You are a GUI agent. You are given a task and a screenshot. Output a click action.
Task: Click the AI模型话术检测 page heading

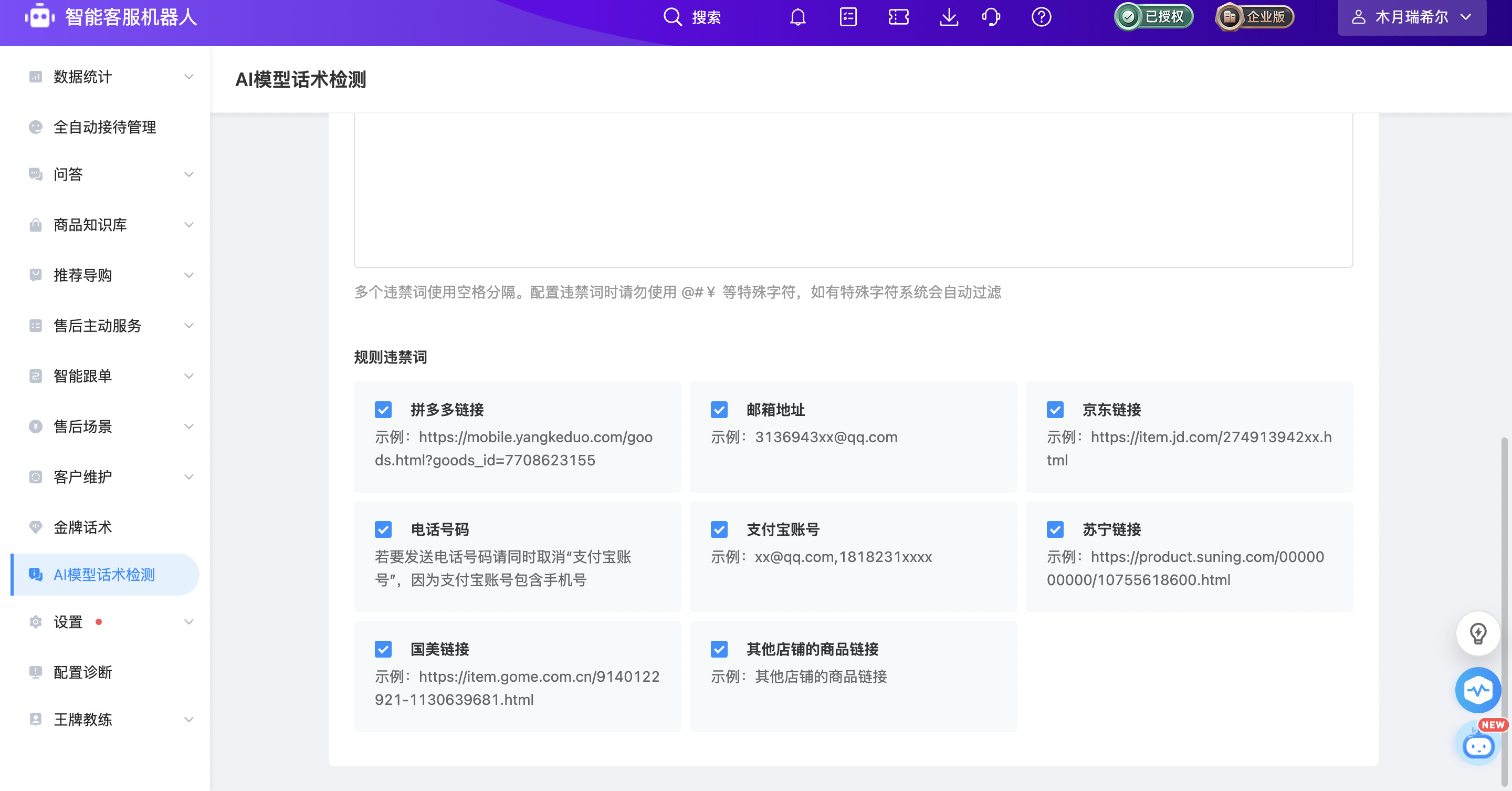[x=300, y=79]
